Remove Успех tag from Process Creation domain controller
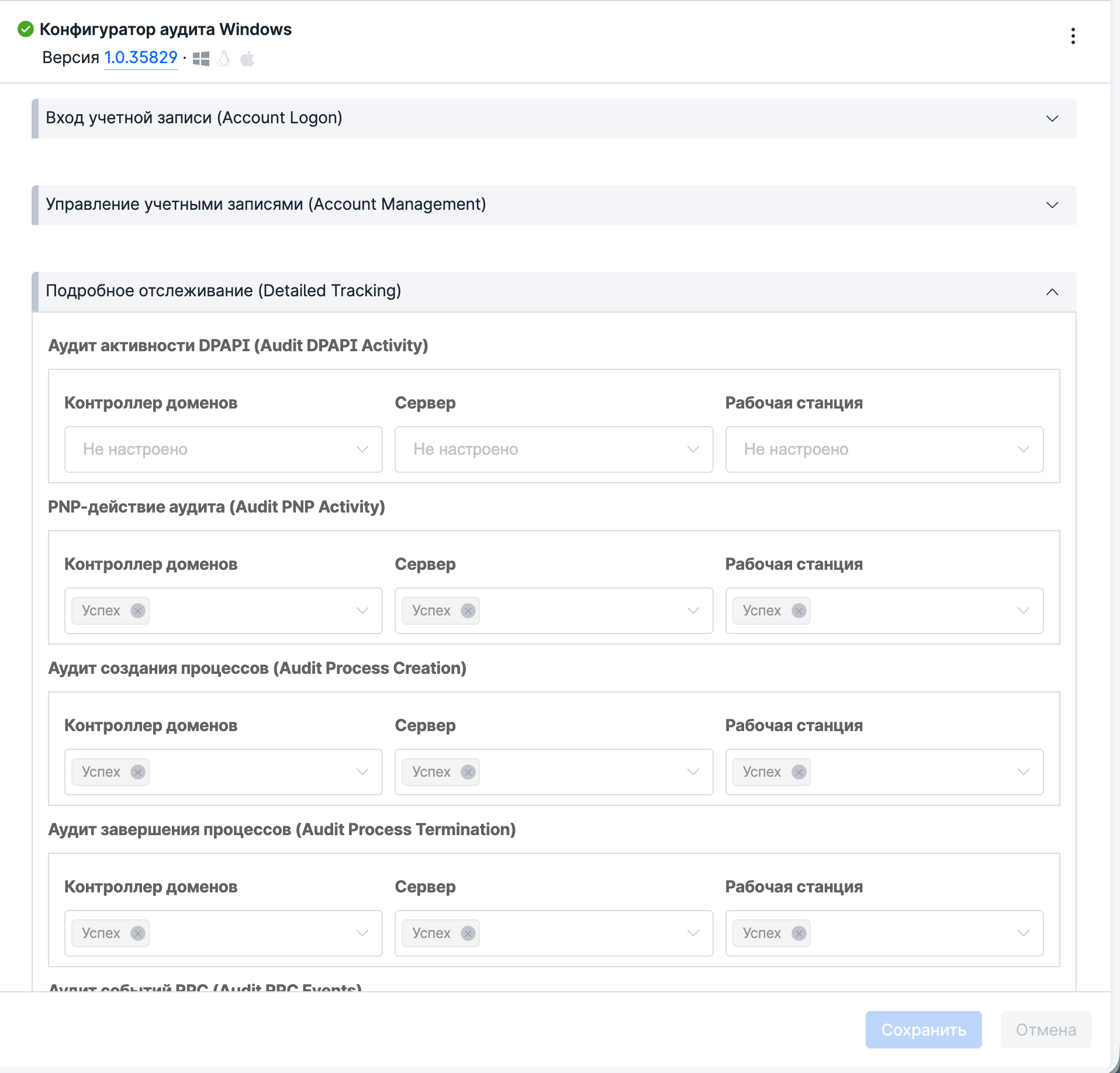 [138, 772]
